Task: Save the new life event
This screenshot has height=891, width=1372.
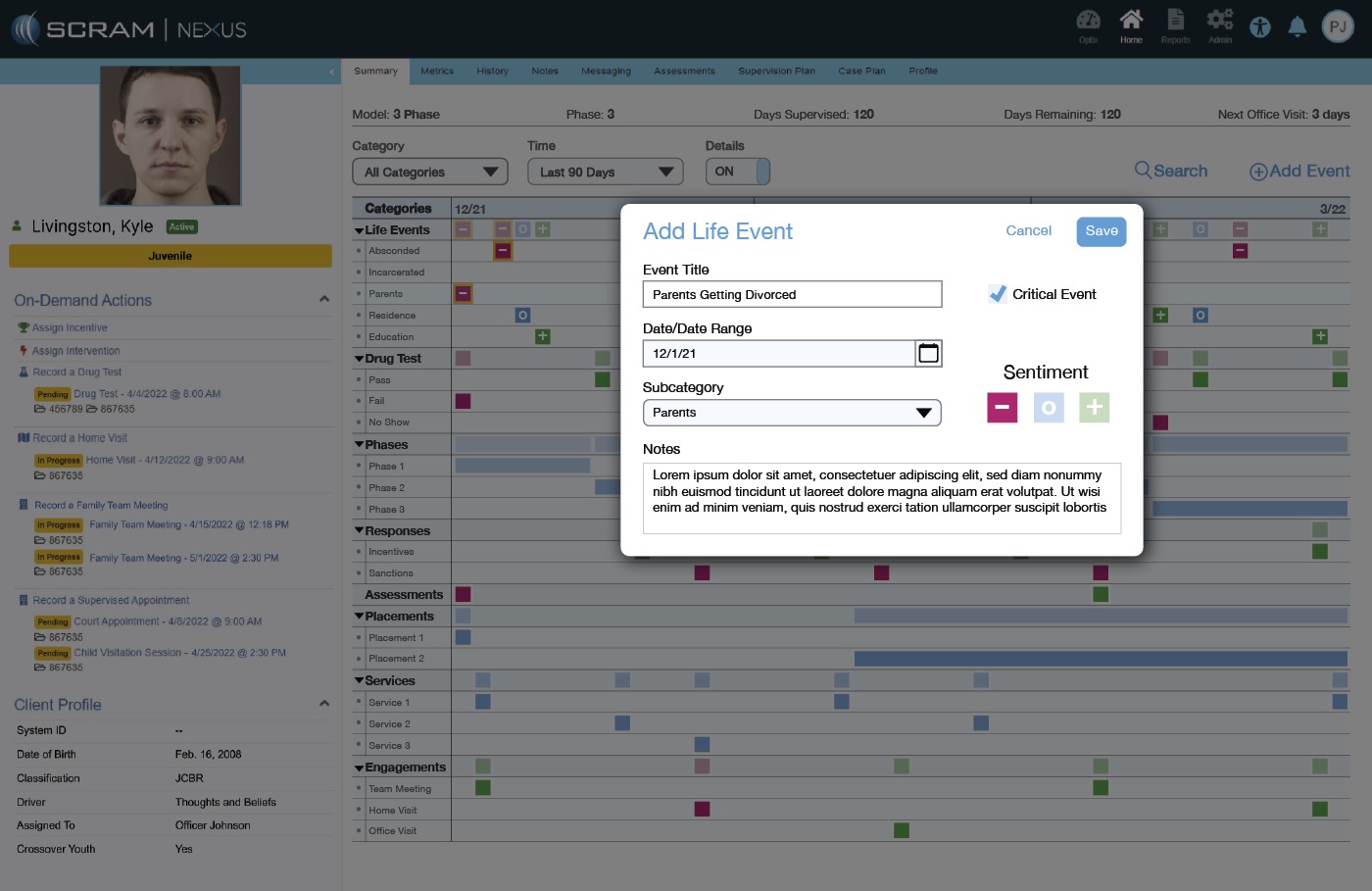Action: coord(1101,231)
